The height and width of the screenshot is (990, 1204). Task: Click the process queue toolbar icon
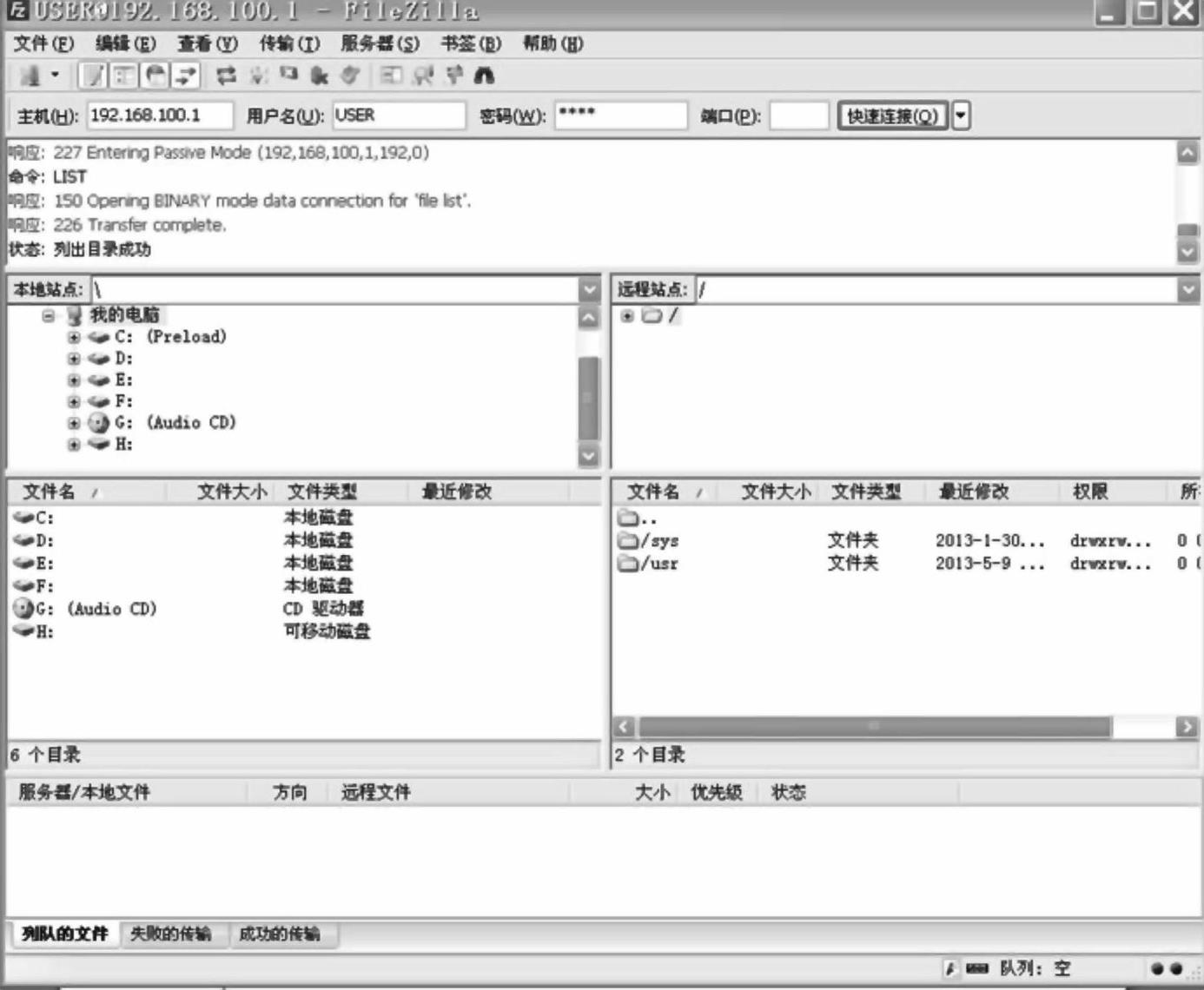[258, 76]
